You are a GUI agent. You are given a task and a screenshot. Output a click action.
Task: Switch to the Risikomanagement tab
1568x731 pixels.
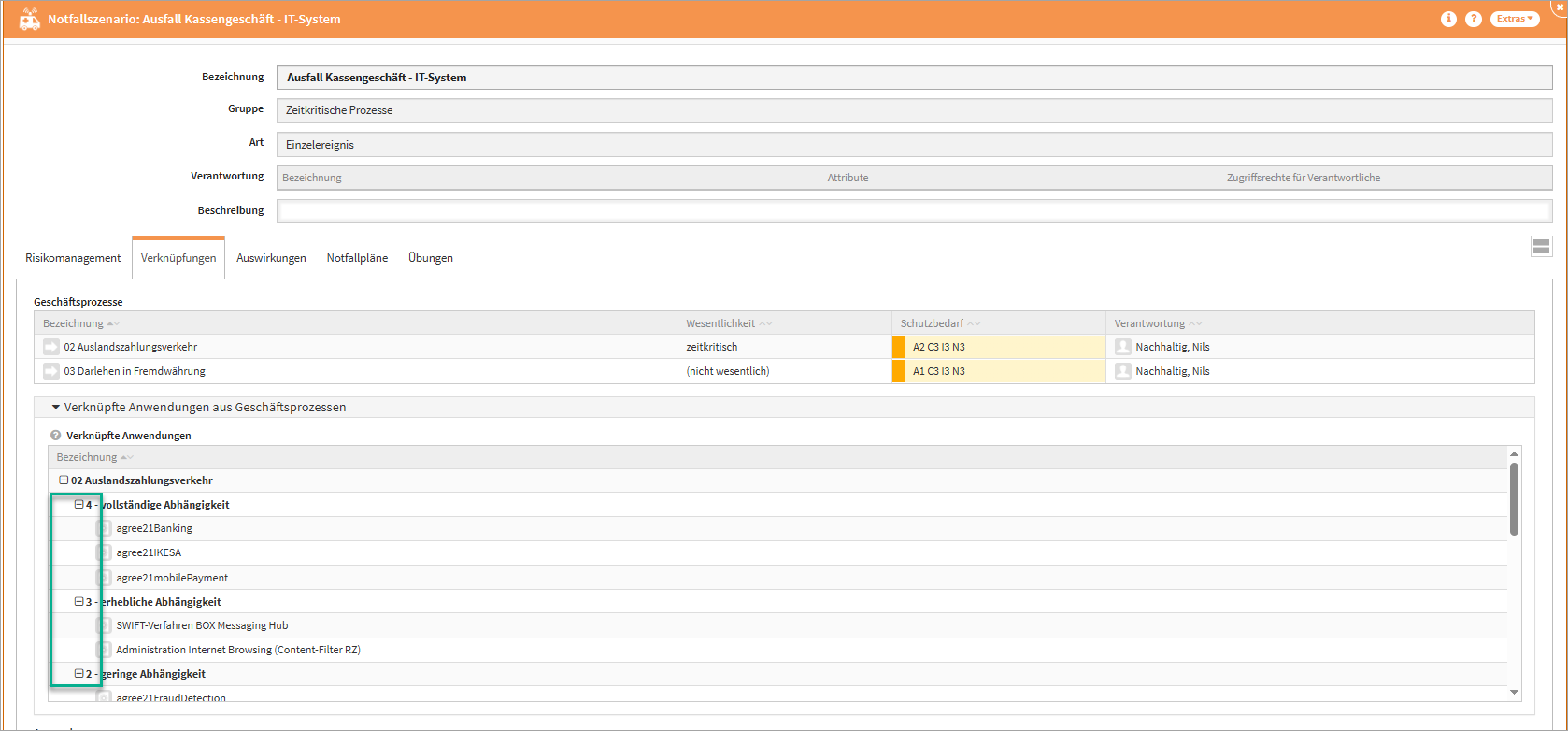pos(73,258)
